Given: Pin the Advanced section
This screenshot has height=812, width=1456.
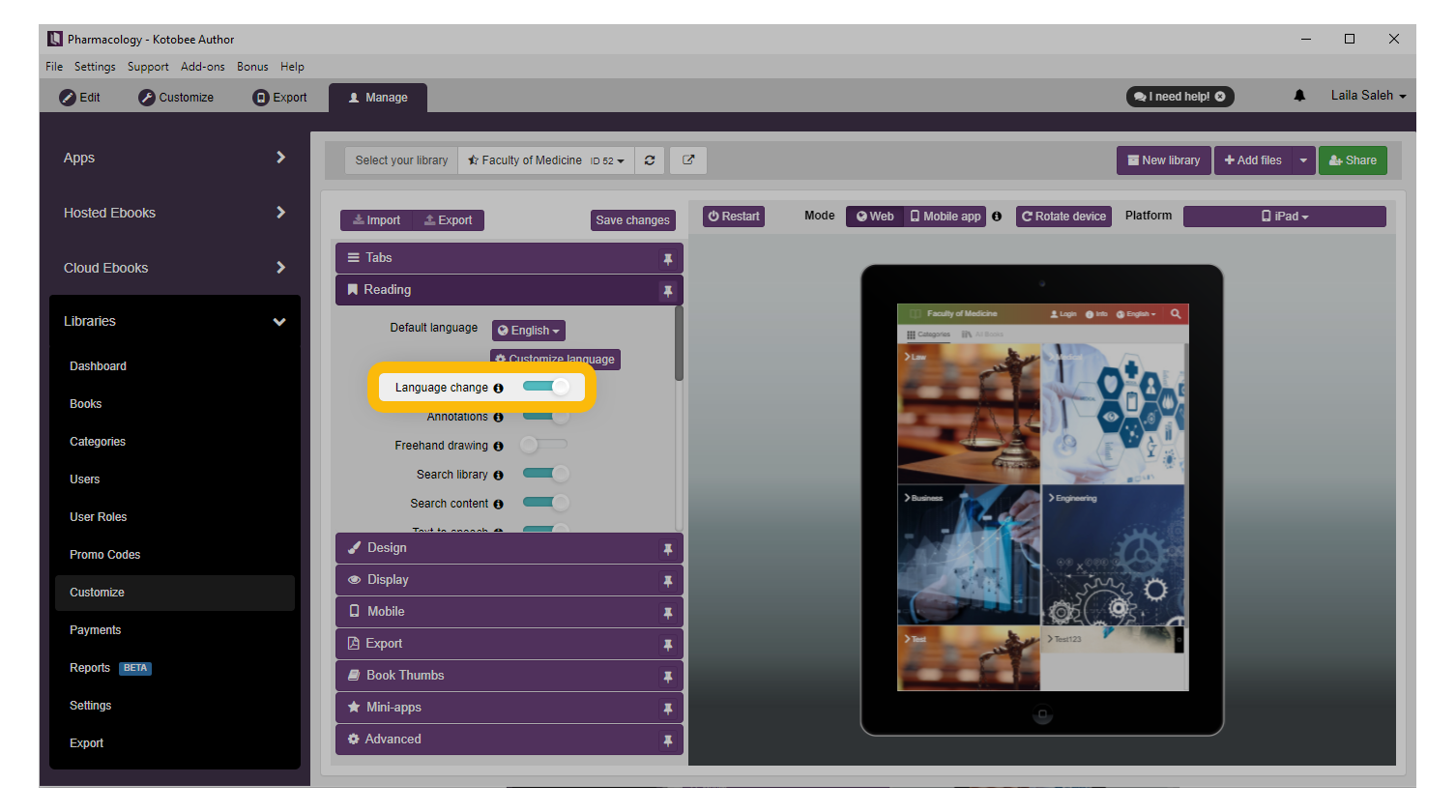Looking at the screenshot, I should pos(667,740).
